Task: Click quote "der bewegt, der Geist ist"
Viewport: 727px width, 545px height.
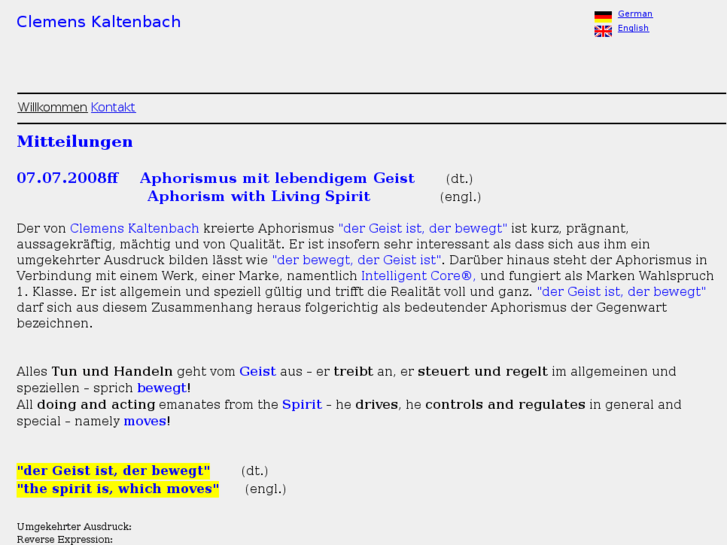Action: point(357,260)
